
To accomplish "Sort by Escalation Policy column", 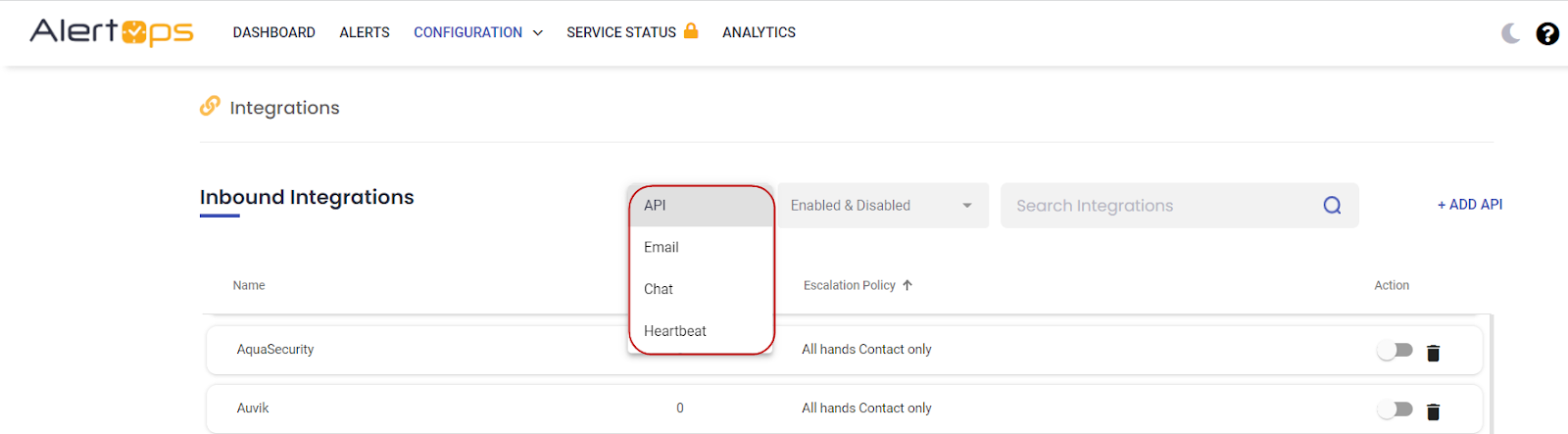I will pos(850,285).
